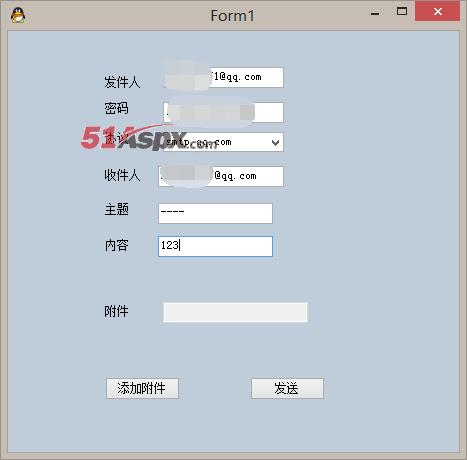Click the gray 附件 attachment path box
The height and width of the screenshot is (460, 467).
tap(235, 312)
